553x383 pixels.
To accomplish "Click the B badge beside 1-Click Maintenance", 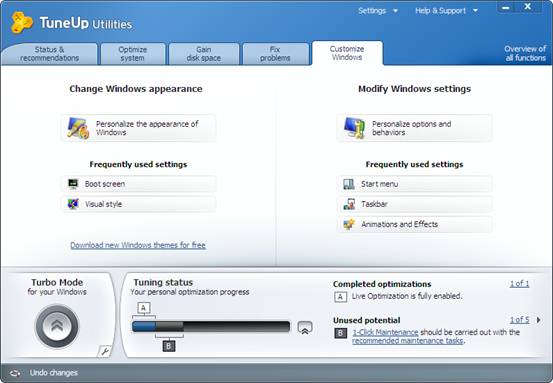I will click(340, 333).
